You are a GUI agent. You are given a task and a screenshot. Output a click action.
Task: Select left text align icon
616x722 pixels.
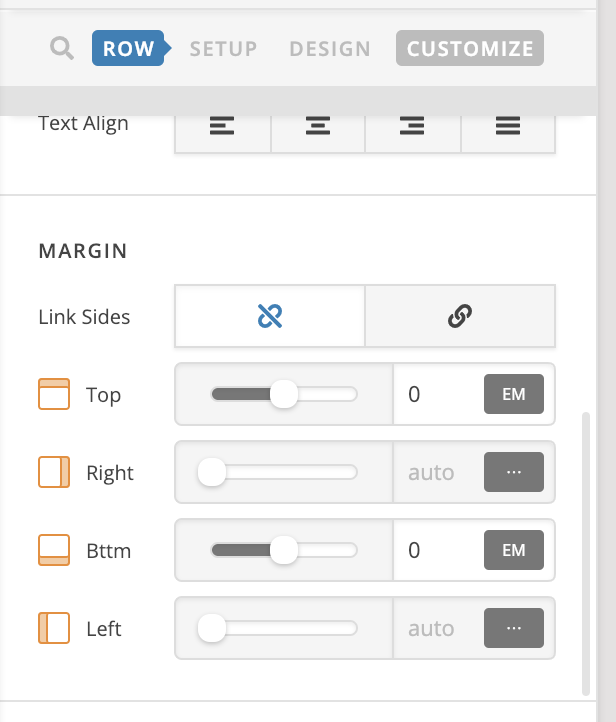point(222,126)
